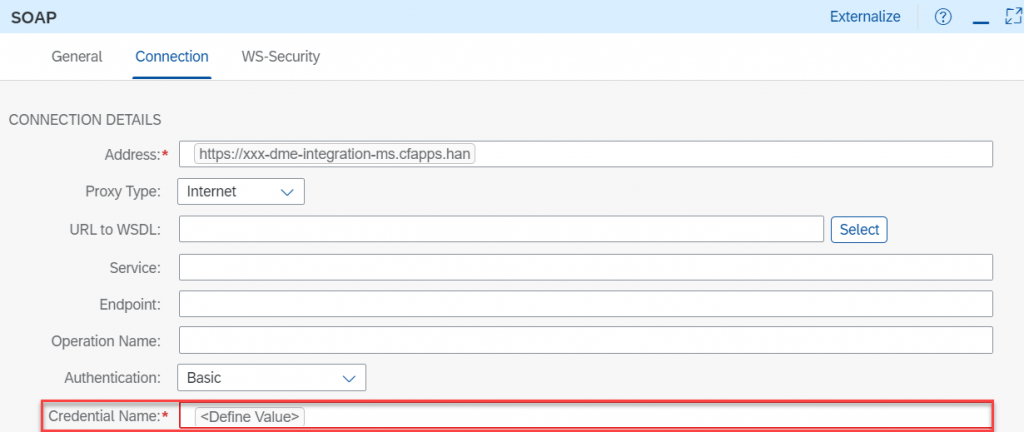
Task: Expand SOAP panel to full screen
Action: (1013, 17)
